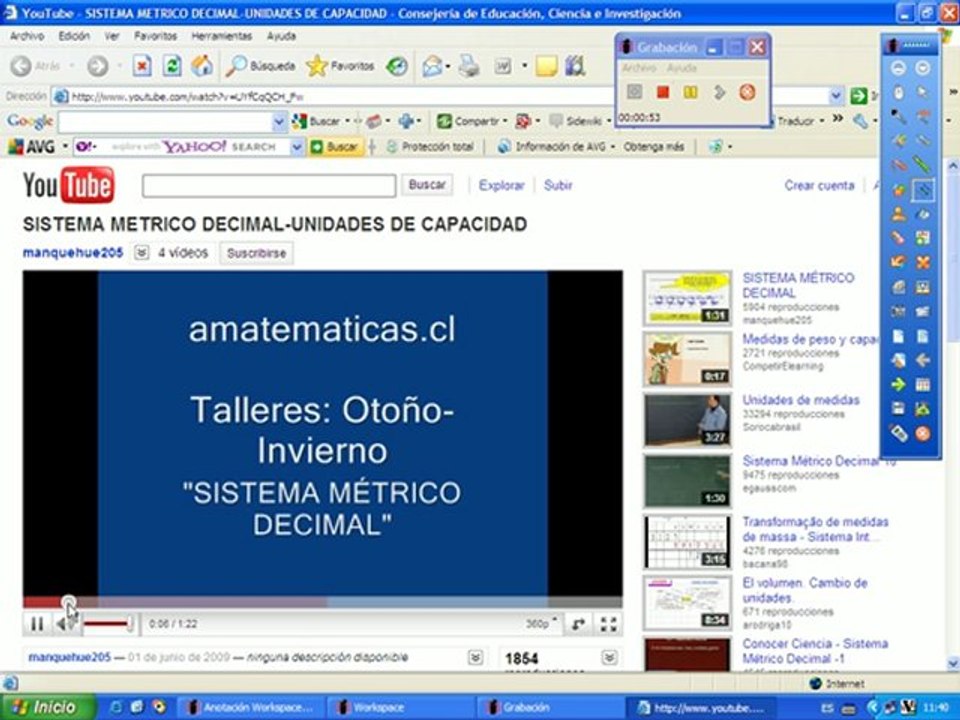Click the History clock icon
The width and height of the screenshot is (960, 720).
coord(397,66)
